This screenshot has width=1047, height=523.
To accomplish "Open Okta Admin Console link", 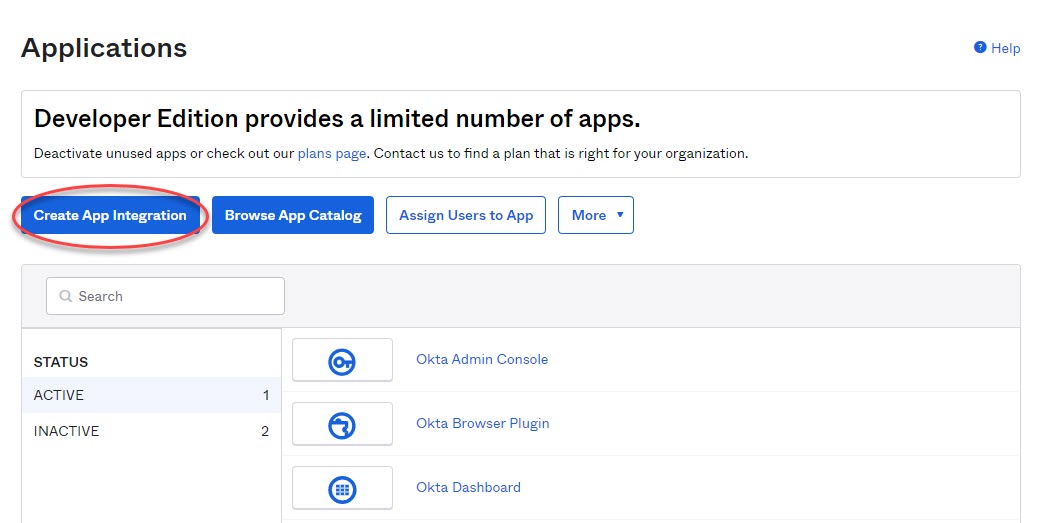I will coord(482,359).
